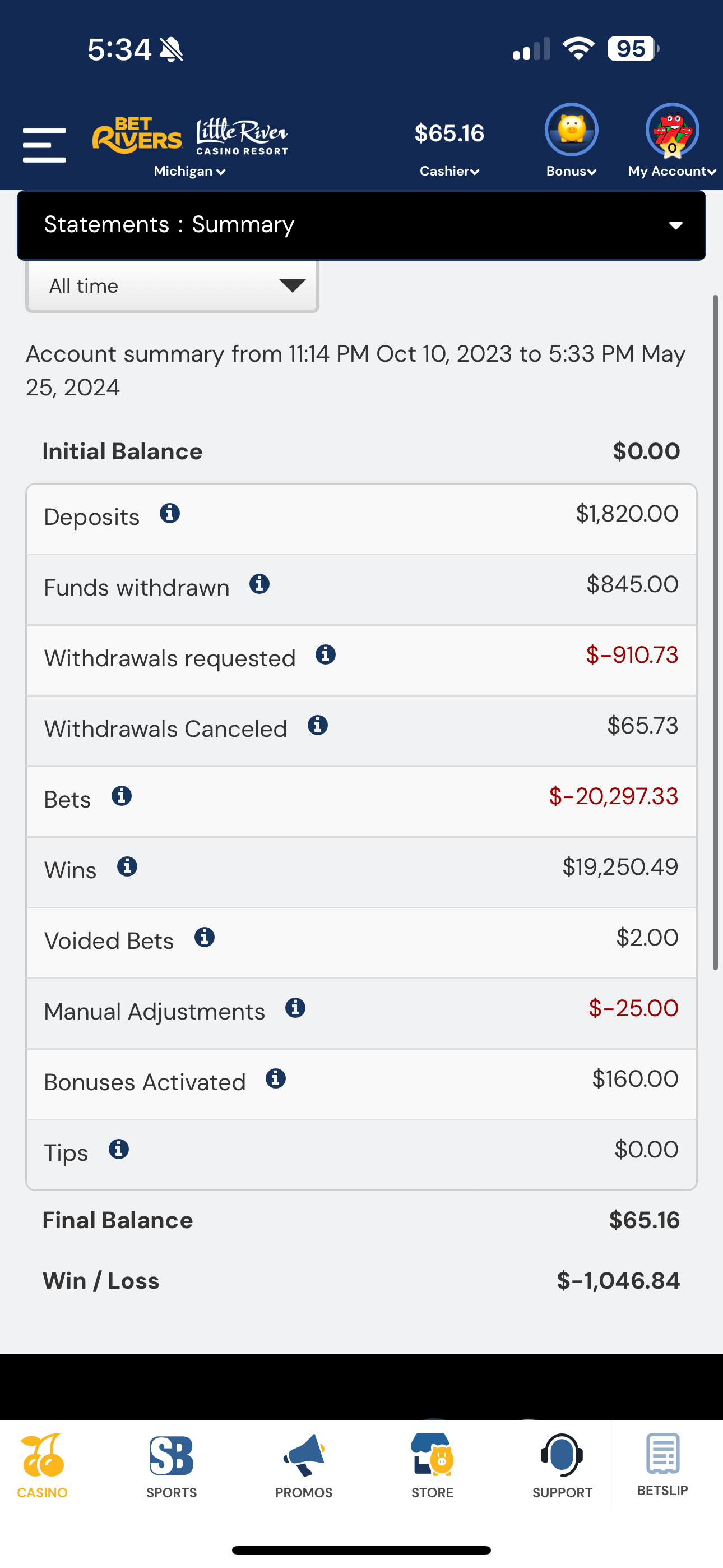This screenshot has height=1568, width=723.
Task: Tap the info icon beside Funds withdrawn
Action: [259, 584]
